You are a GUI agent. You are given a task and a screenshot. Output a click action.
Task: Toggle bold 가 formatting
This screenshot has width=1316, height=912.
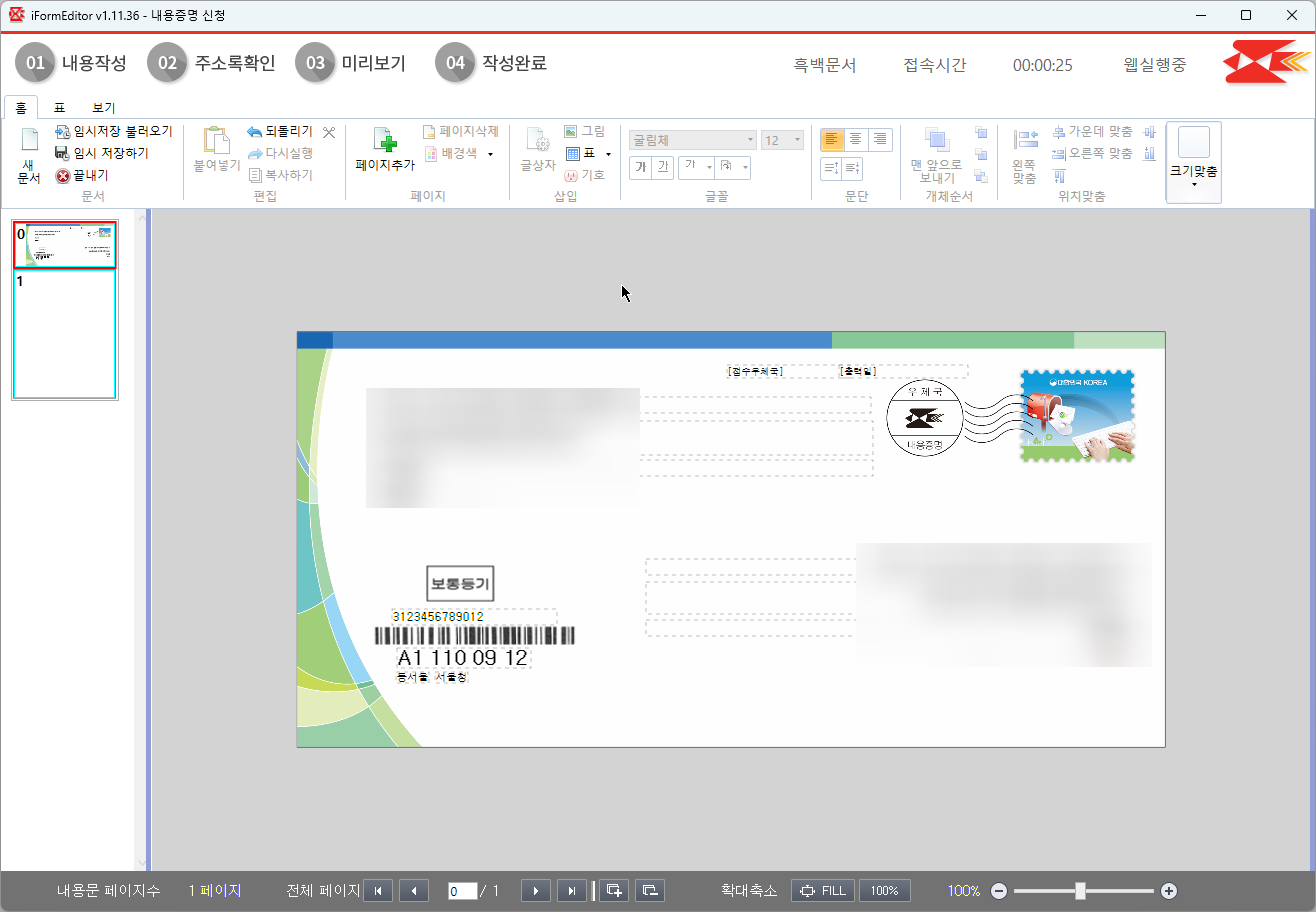(x=640, y=168)
